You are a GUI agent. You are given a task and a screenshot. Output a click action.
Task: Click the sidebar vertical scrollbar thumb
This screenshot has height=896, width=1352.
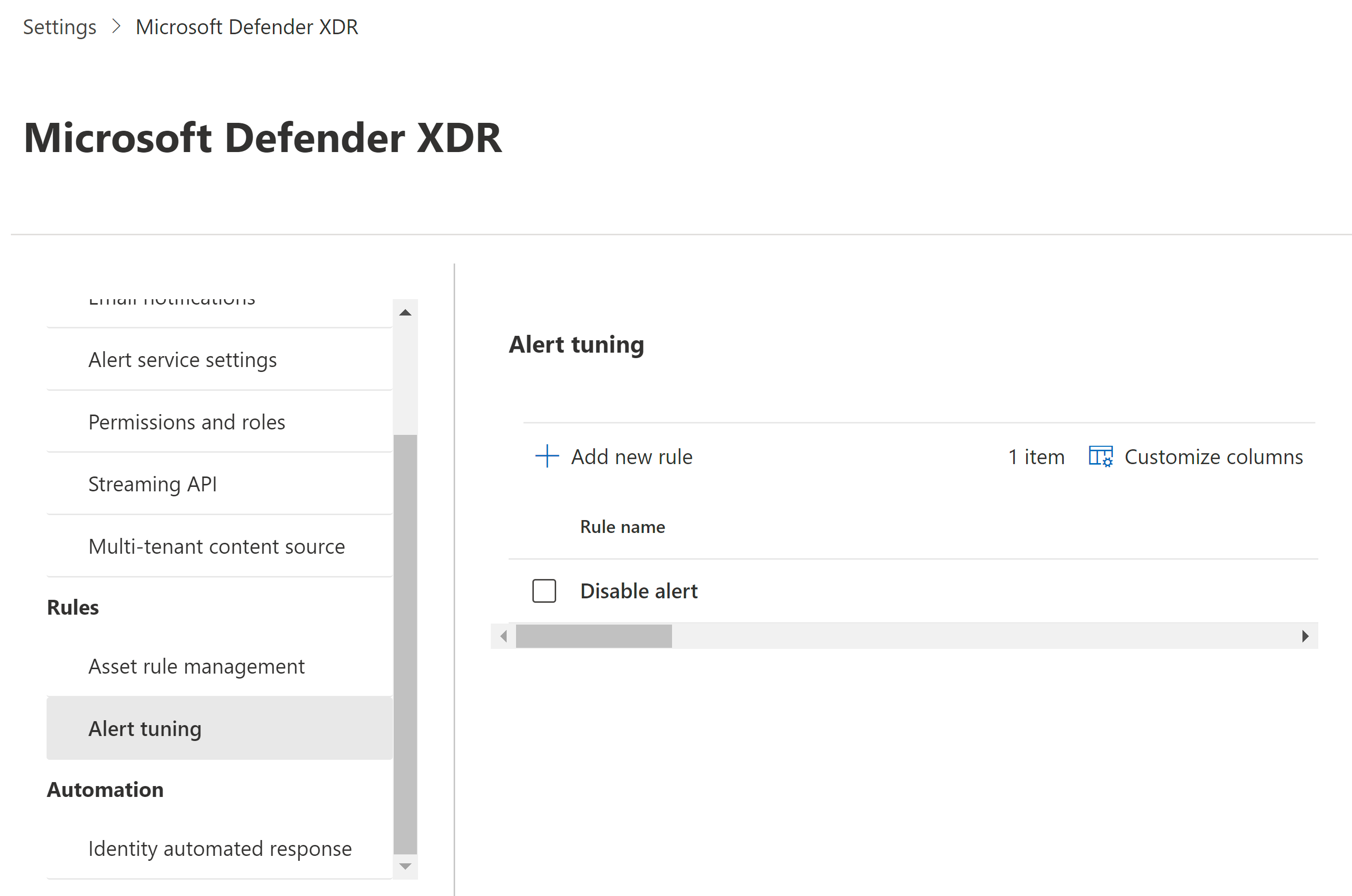(x=405, y=644)
